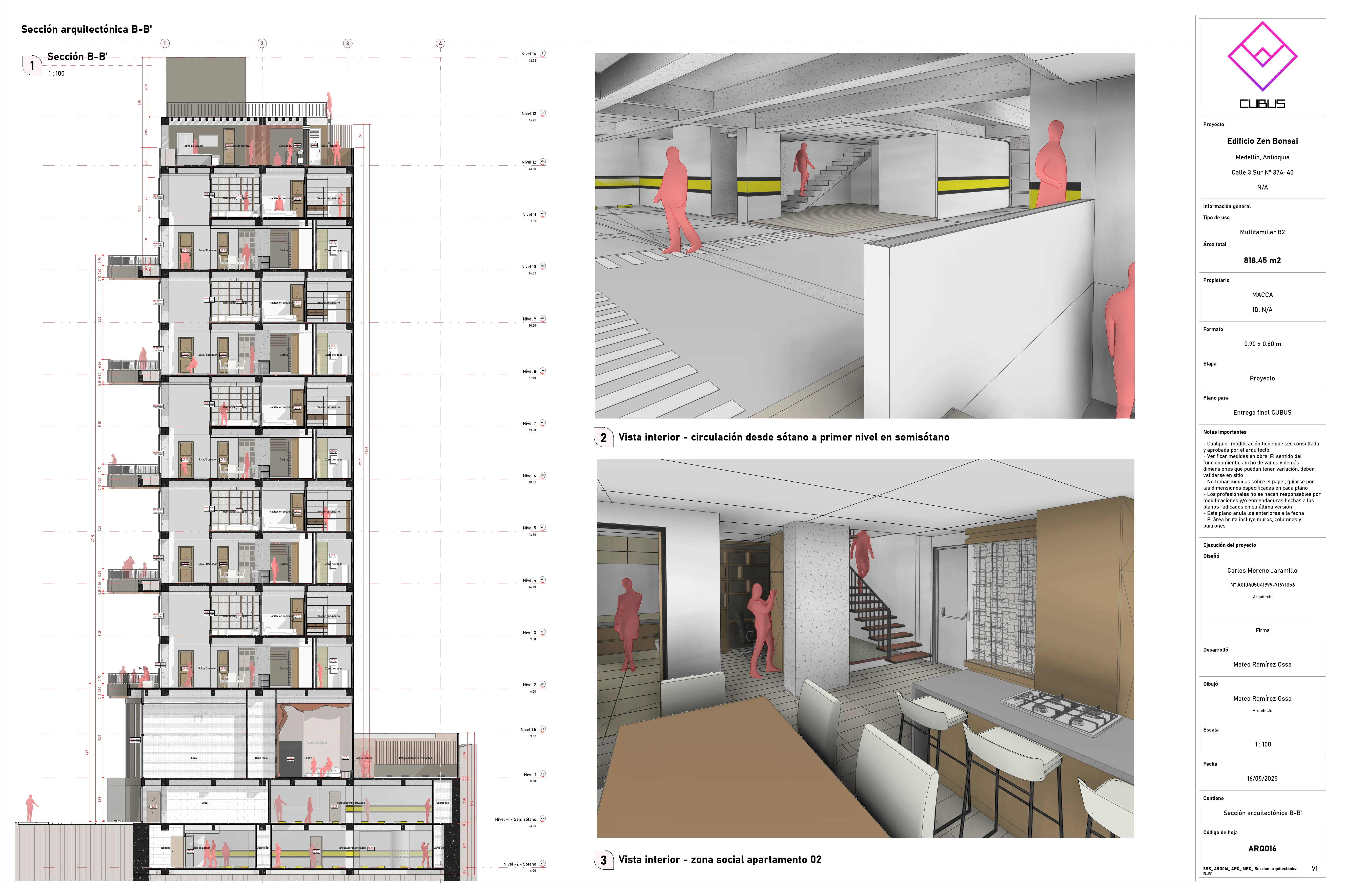Screen dimensions: 1345x896
Task: Click license number 'N° A010405041999-71671056'
Action: (1262, 585)
